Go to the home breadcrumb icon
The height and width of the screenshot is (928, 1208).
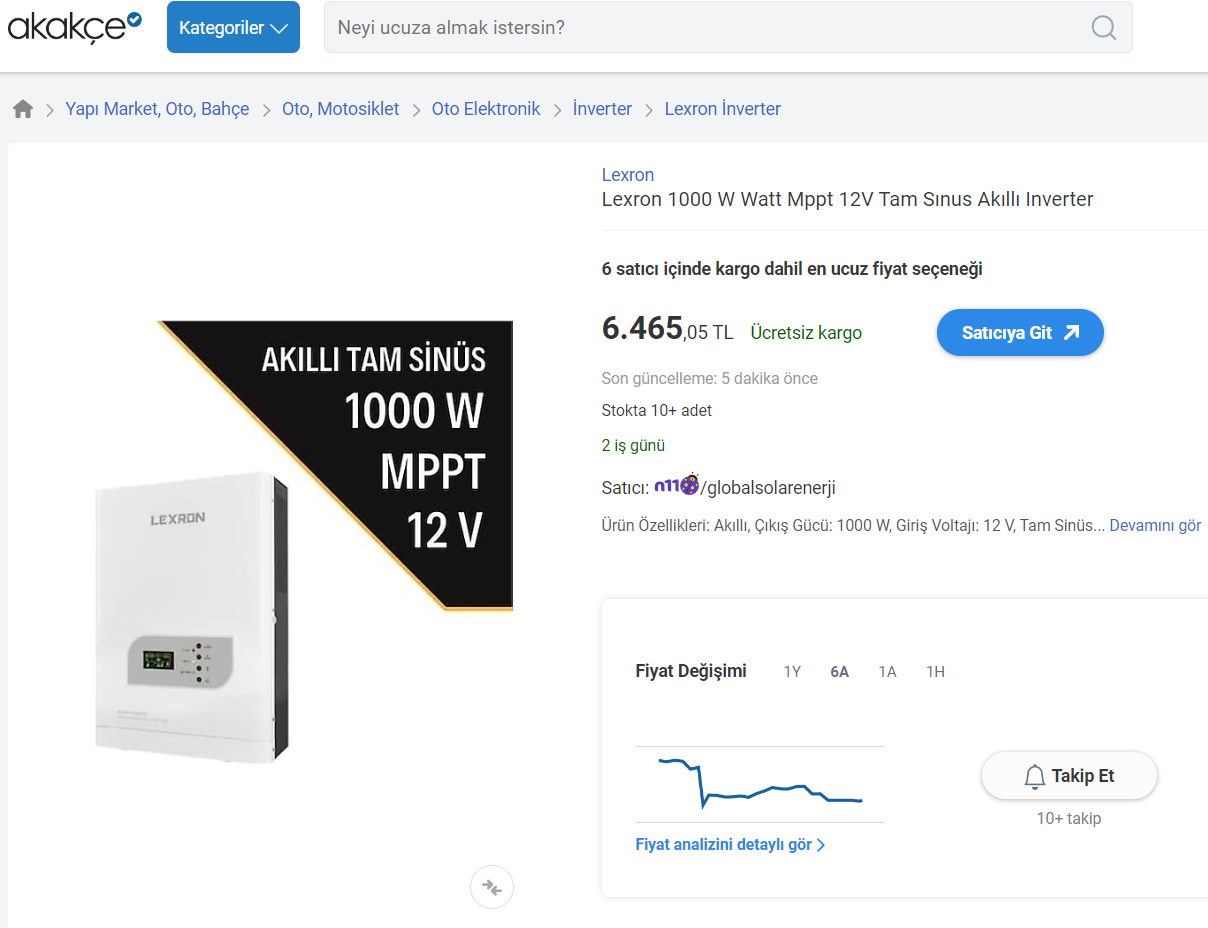[x=23, y=109]
